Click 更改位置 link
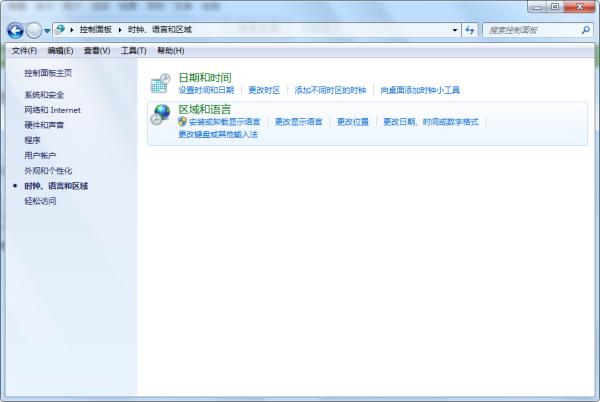Viewport: 600px width, 402px height. coord(353,122)
